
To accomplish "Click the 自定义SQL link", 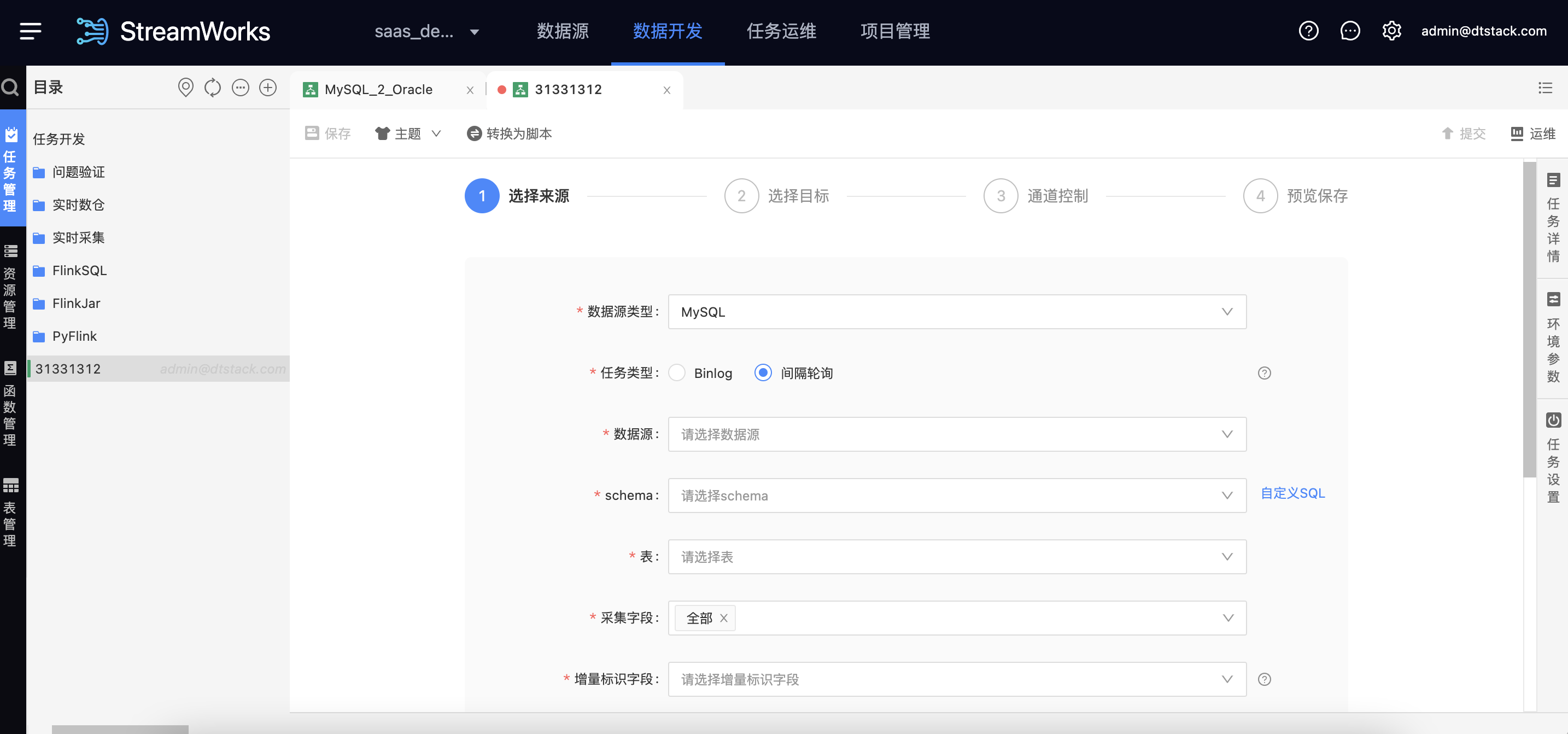I will (1292, 493).
